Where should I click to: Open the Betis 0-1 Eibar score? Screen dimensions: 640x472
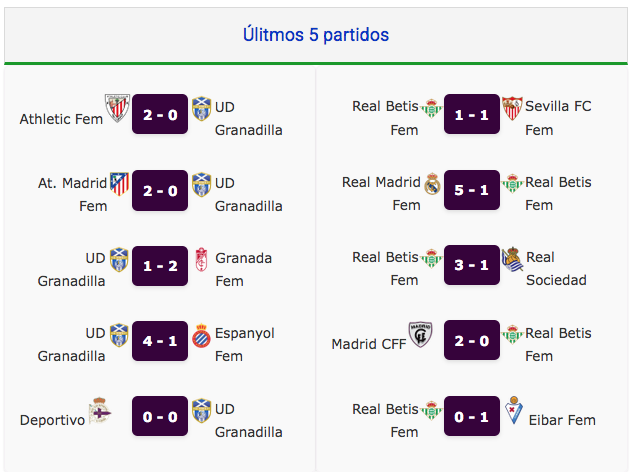tap(472, 416)
